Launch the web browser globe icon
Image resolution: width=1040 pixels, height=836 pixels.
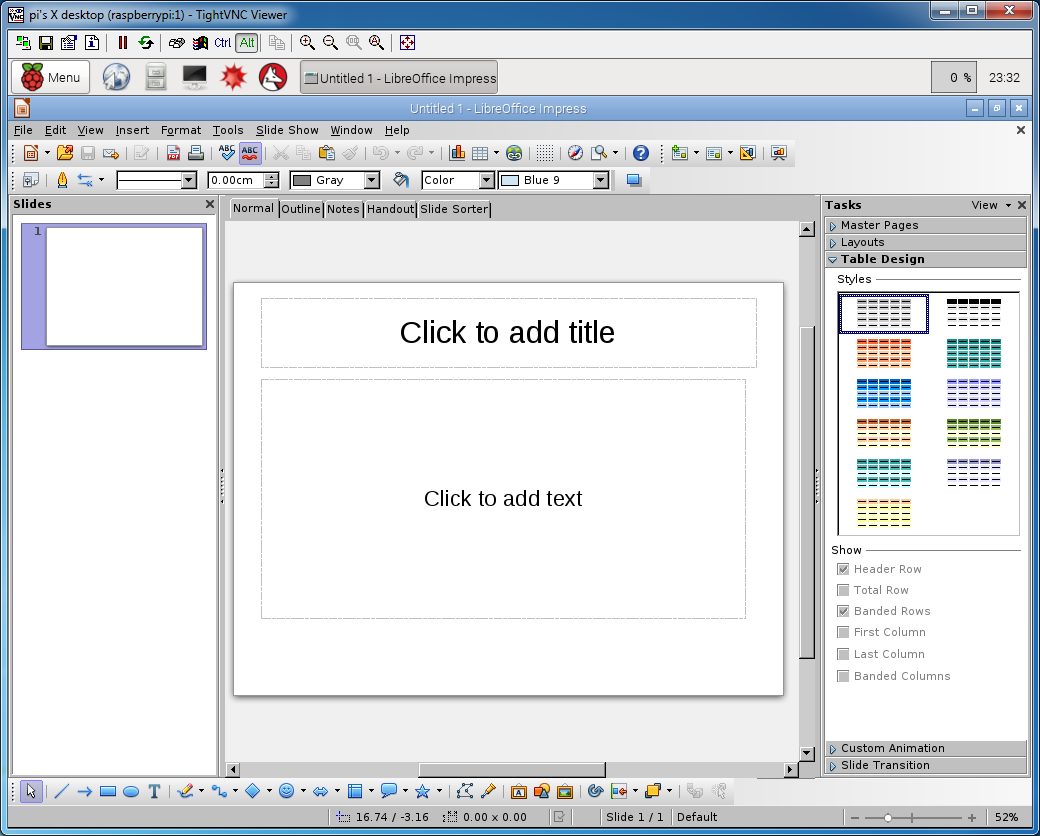coord(116,78)
